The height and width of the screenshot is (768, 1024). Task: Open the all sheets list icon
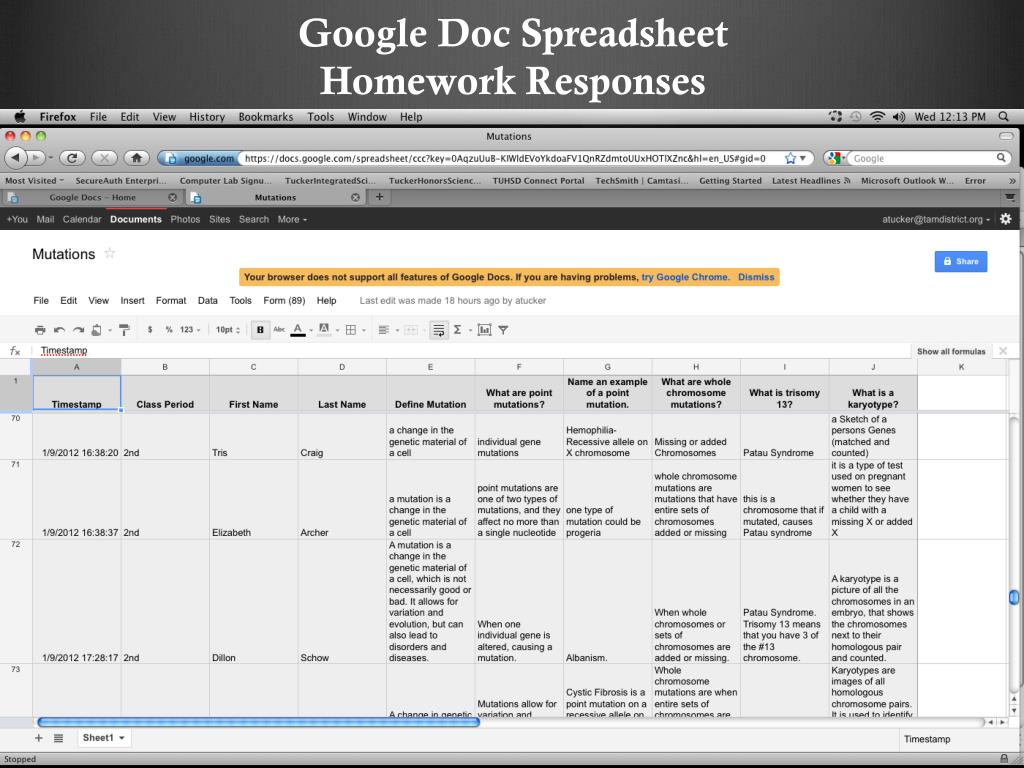pos(58,738)
